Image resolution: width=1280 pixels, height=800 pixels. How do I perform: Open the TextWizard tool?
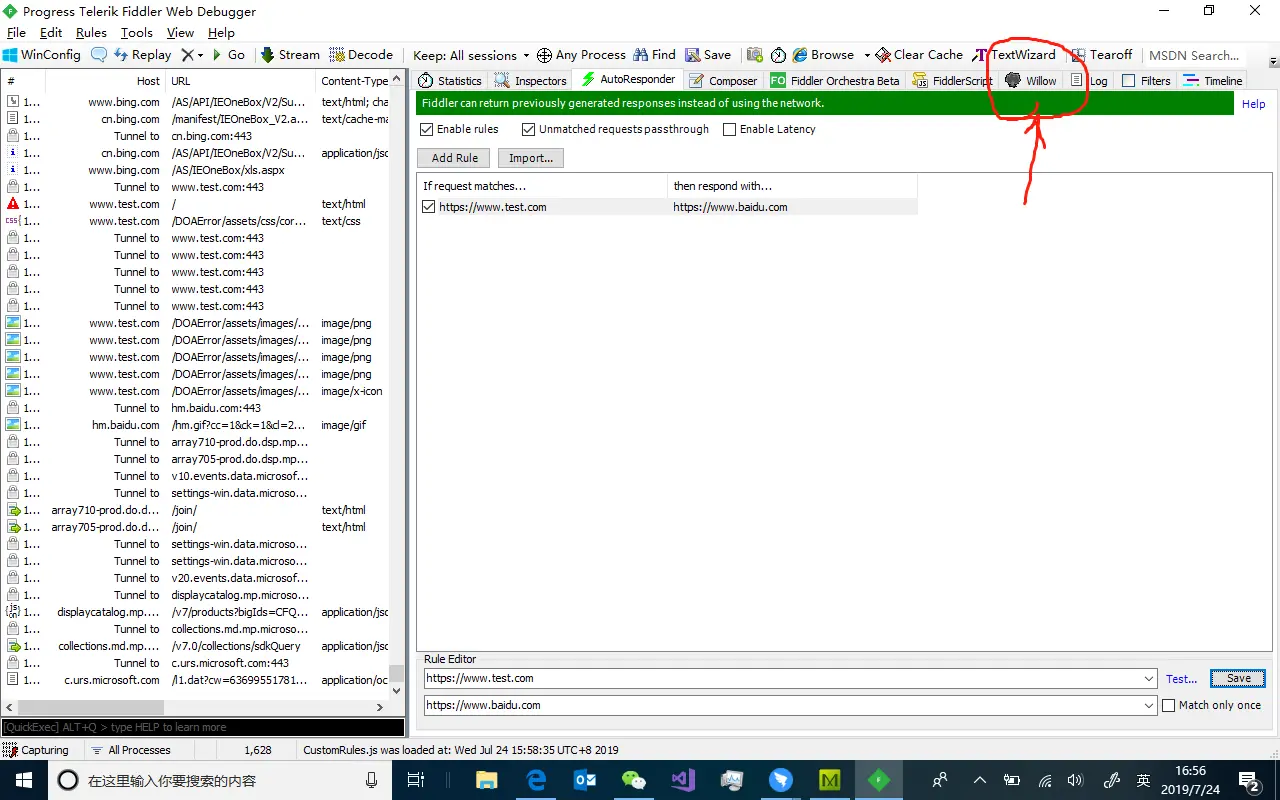pos(1014,55)
